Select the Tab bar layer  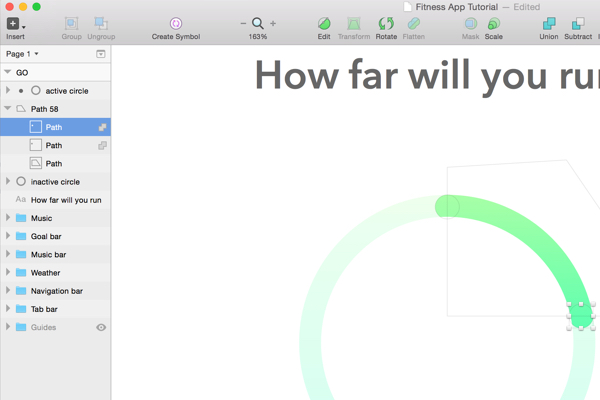[55, 309]
